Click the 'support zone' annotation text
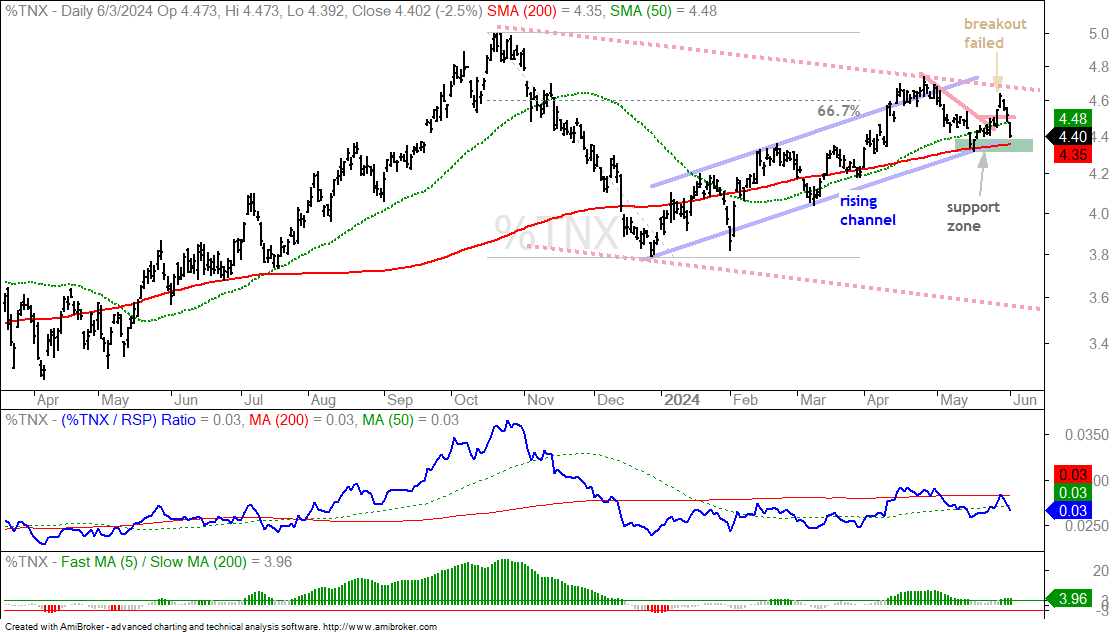The height and width of the screenshot is (632, 1113). (972, 217)
